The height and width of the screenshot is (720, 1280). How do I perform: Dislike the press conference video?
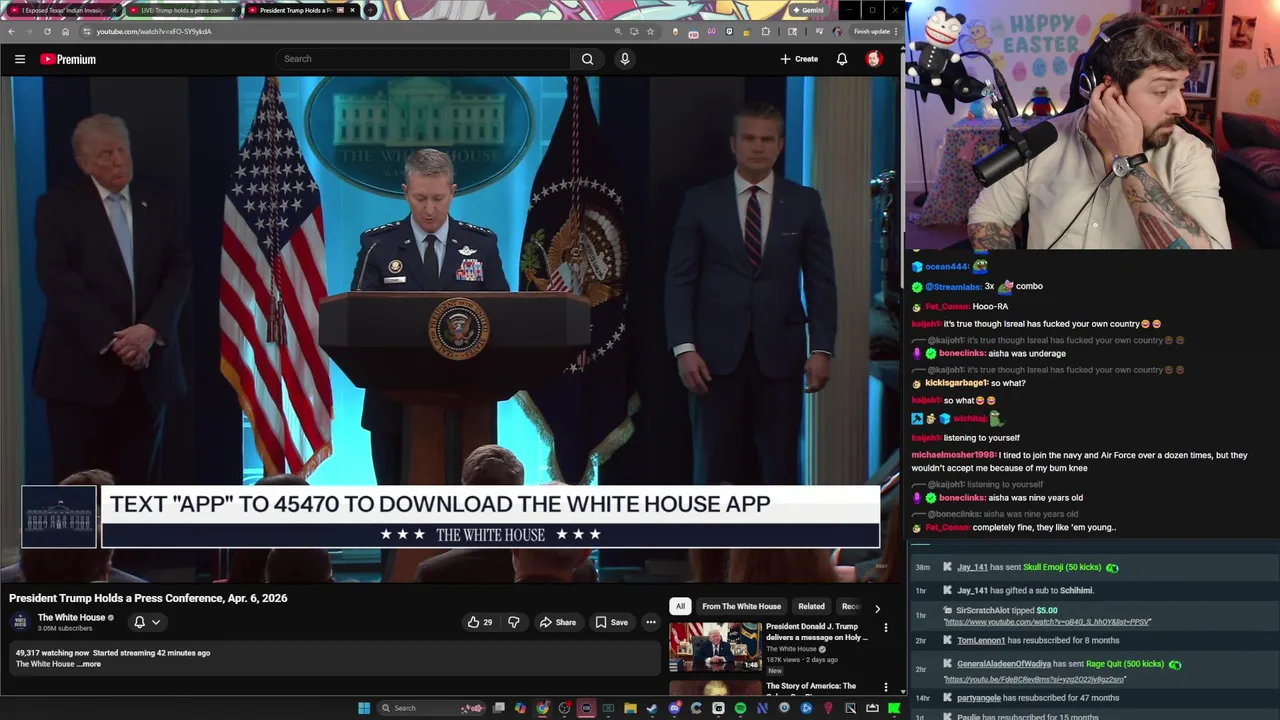coord(514,622)
